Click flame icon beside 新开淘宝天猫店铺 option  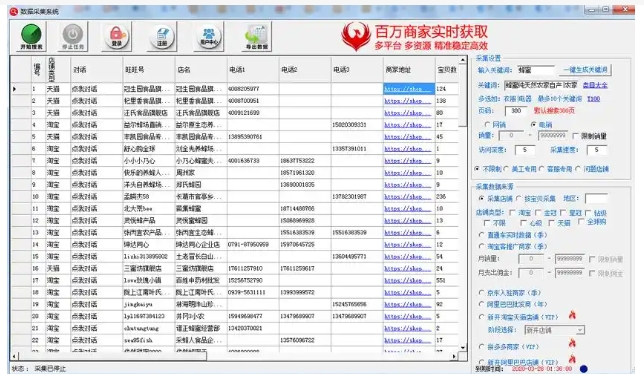pos(572,315)
